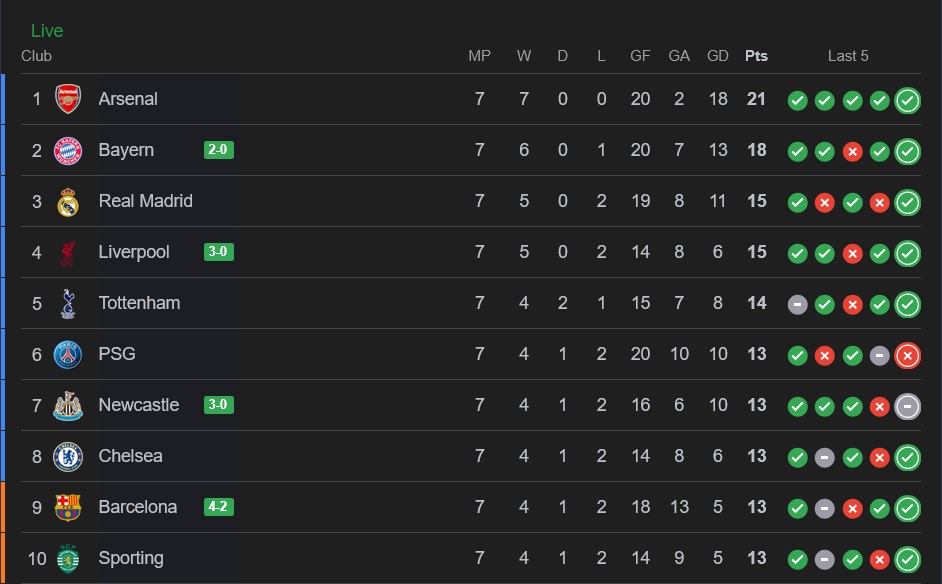Image resolution: width=942 pixels, height=584 pixels.
Task: Open Liverpool's live 3-0 score badge
Action: click(x=218, y=252)
